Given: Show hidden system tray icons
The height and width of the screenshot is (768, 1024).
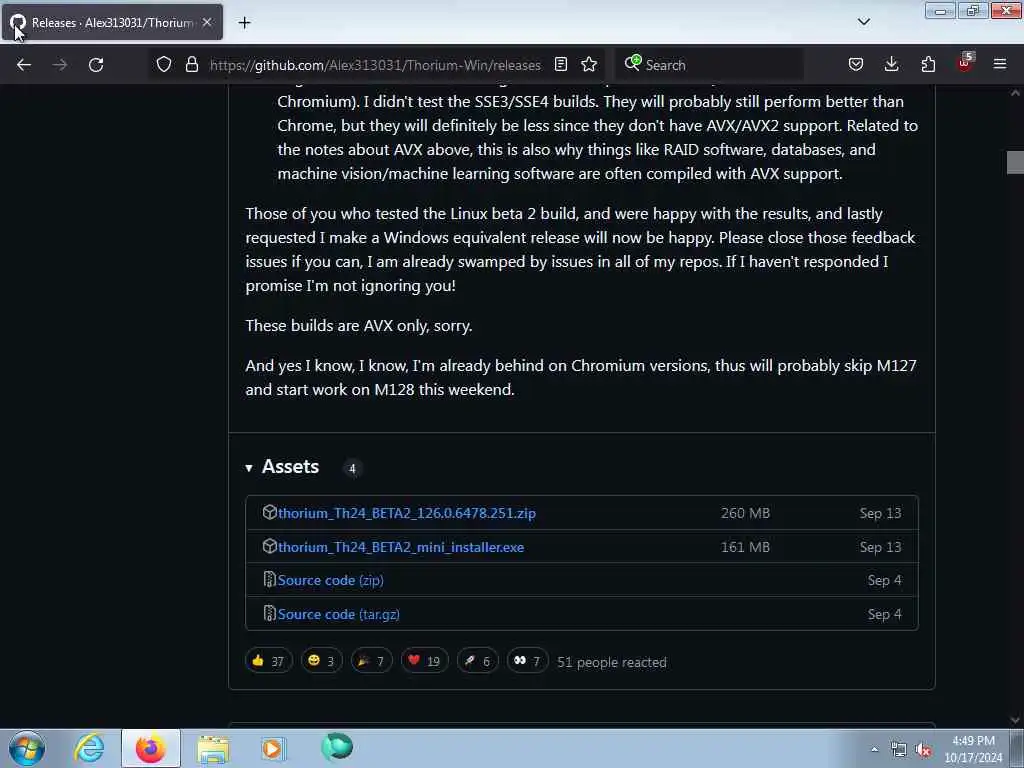Looking at the screenshot, I should [874, 750].
